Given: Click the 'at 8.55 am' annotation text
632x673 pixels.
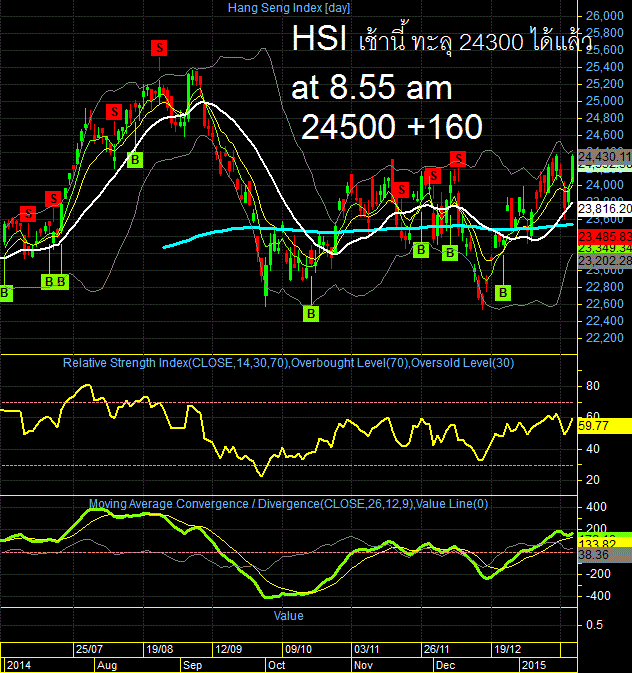Looking at the screenshot, I should point(372,88).
